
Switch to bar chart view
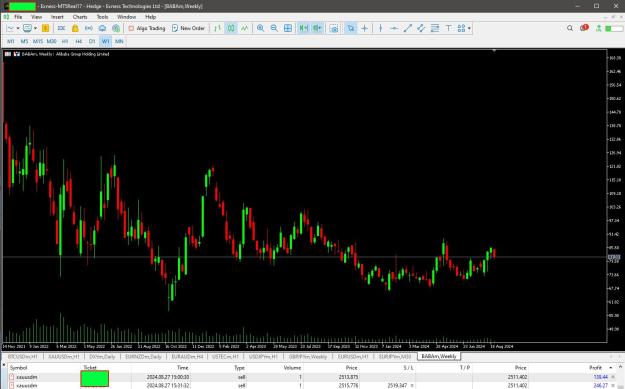tap(217, 28)
